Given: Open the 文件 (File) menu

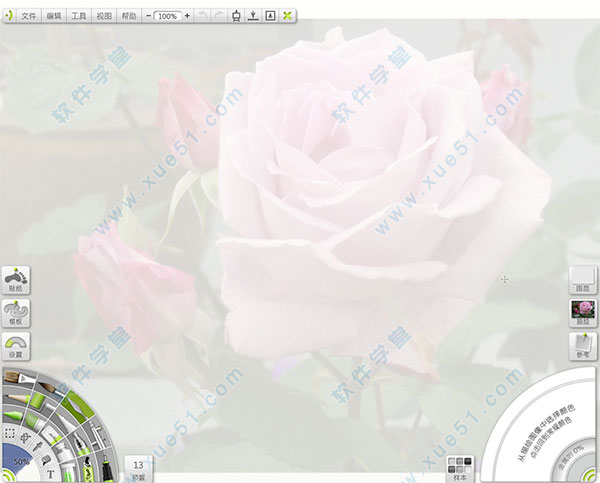Looking at the screenshot, I should [x=29, y=16].
